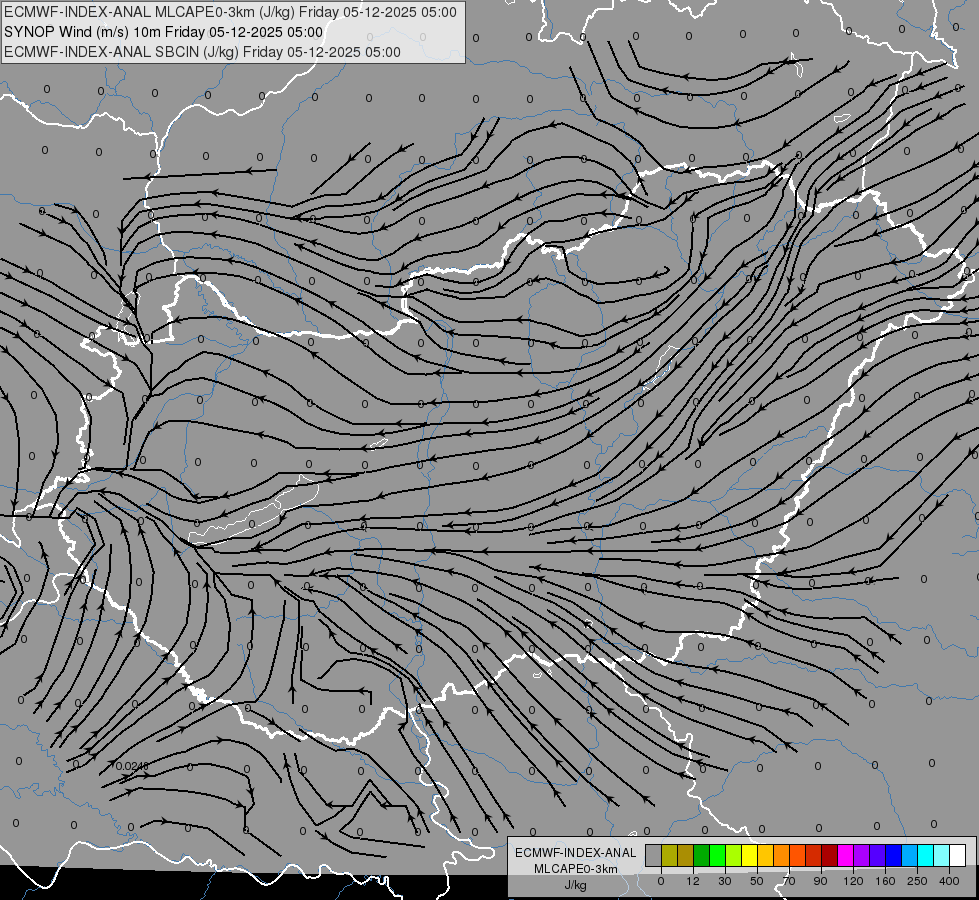Select the amber legend swatch
979x900 pixels.
[765, 855]
